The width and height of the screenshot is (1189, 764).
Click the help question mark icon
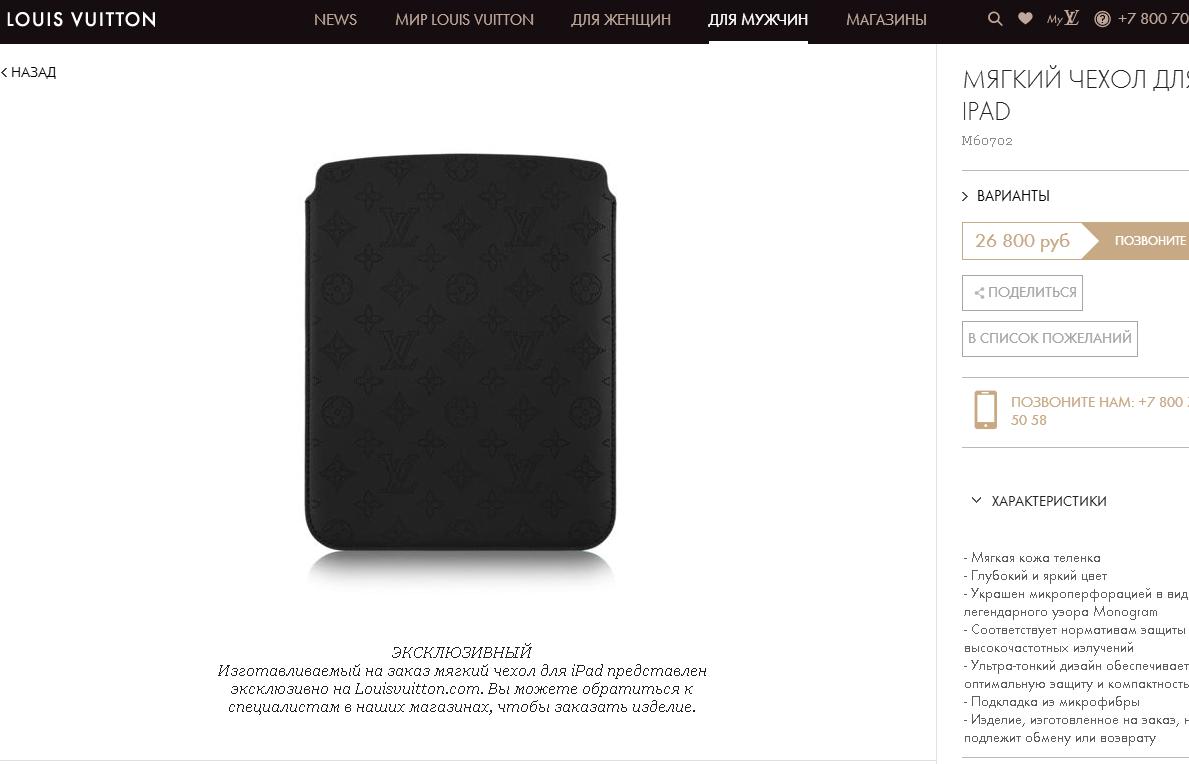(1103, 19)
